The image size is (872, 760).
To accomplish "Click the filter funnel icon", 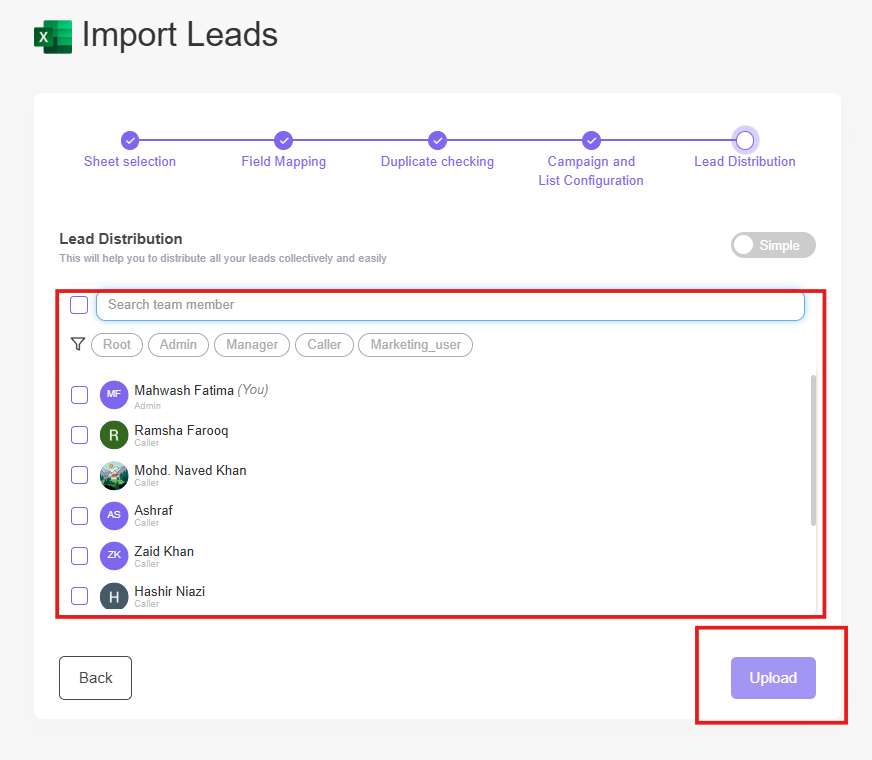I will (78, 344).
